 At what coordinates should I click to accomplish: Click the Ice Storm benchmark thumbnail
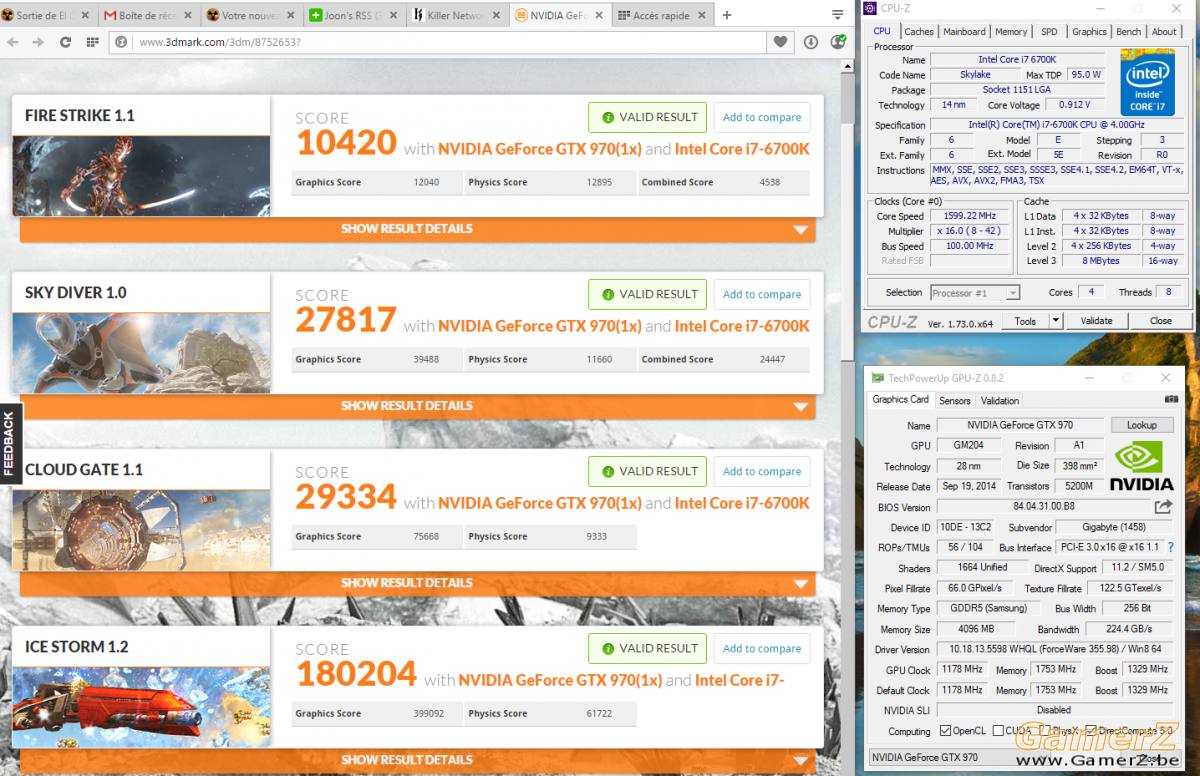click(x=141, y=706)
